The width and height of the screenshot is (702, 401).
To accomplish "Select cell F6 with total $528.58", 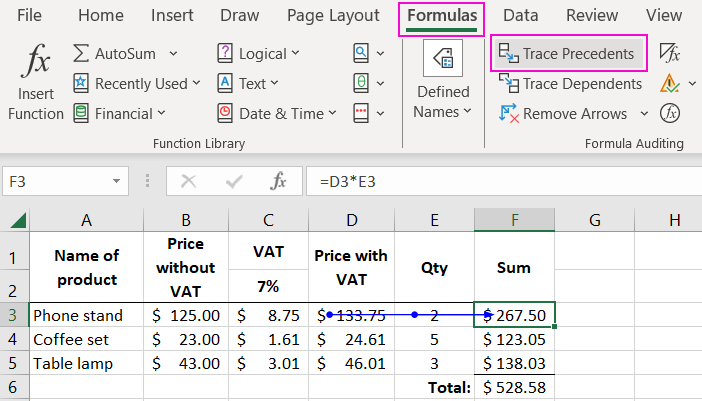I will [x=514, y=386].
